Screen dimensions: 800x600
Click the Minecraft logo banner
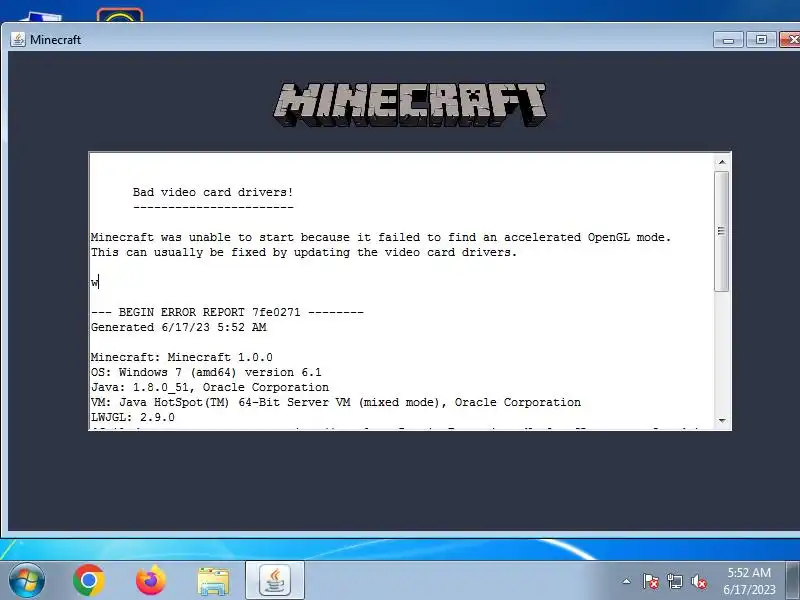click(x=410, y=106)
